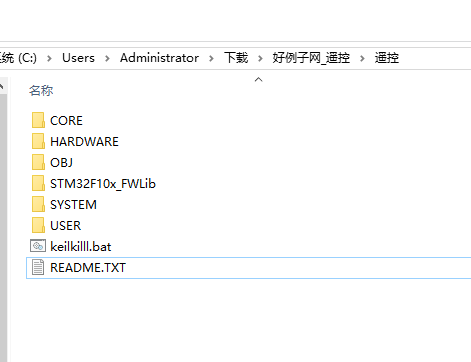Sort by the 名称 column header

point(41,90)
